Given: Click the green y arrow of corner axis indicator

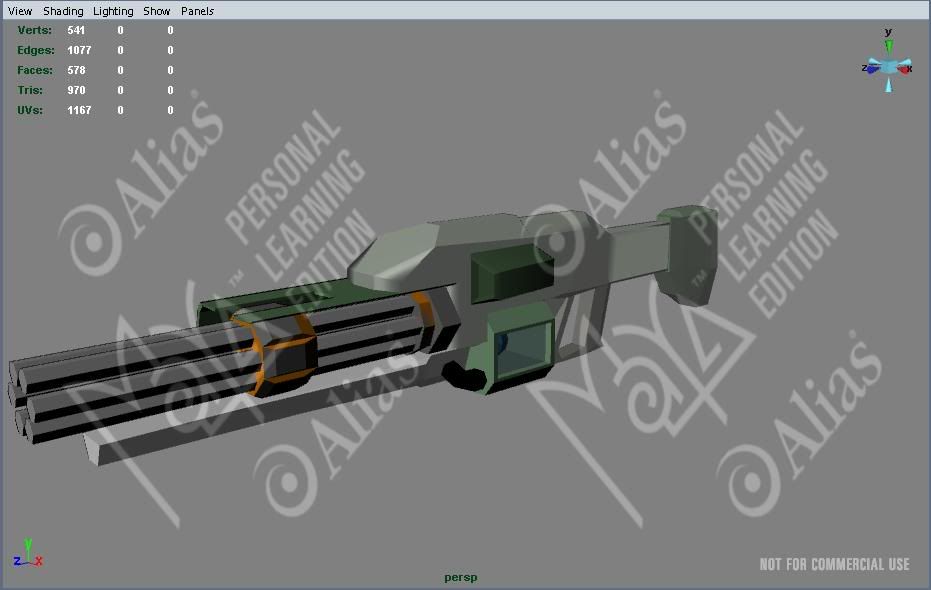Looking at the screenshot, I should click(x=27, y=543).
